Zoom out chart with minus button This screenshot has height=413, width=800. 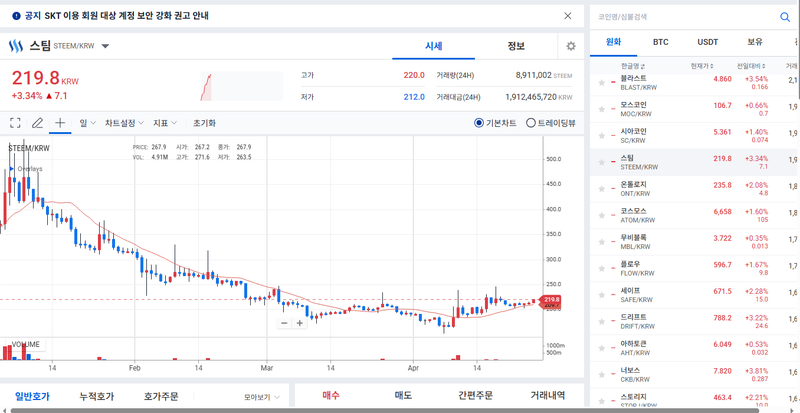pos(284,323)
